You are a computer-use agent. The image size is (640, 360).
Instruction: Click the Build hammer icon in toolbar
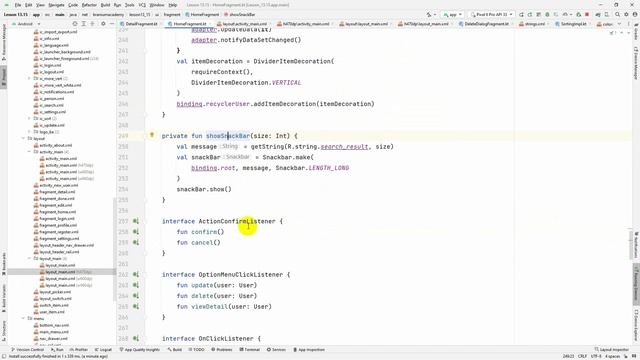pyautogui.click(x=429, y=14)
